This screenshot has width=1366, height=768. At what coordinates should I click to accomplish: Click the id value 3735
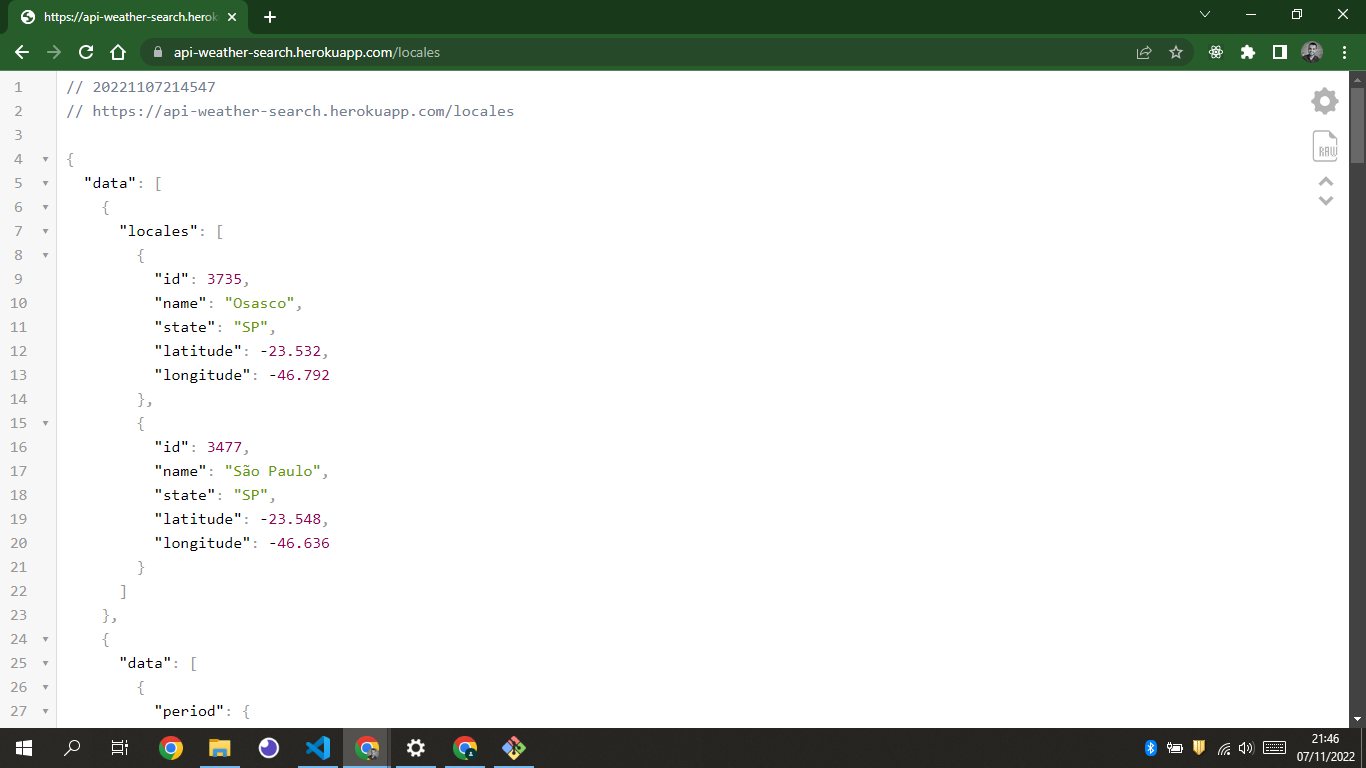[224, 279]
